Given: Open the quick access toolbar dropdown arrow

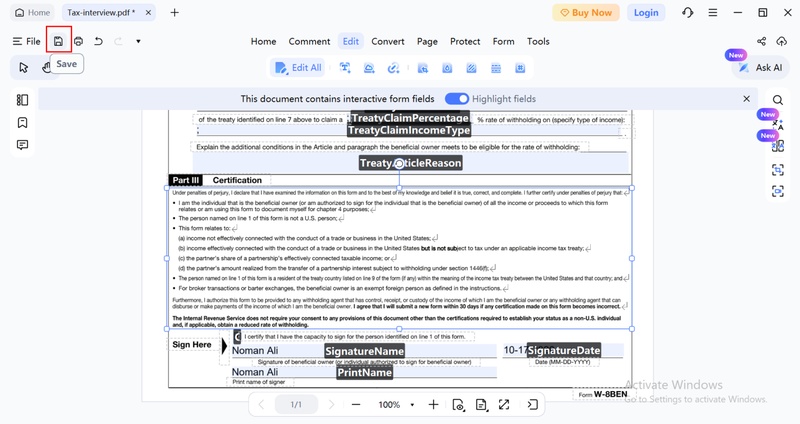Looking at the screenshot, I should [138, 41].
